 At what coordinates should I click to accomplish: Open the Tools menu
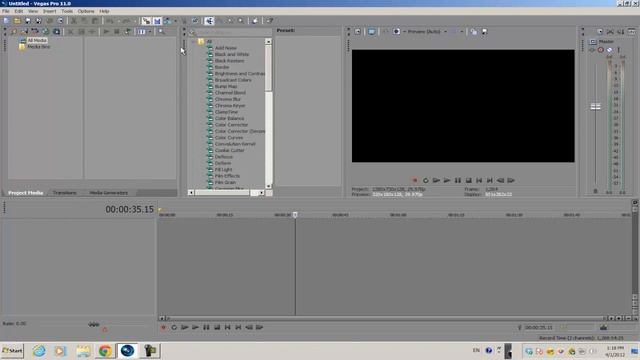[x=67, y=11]
